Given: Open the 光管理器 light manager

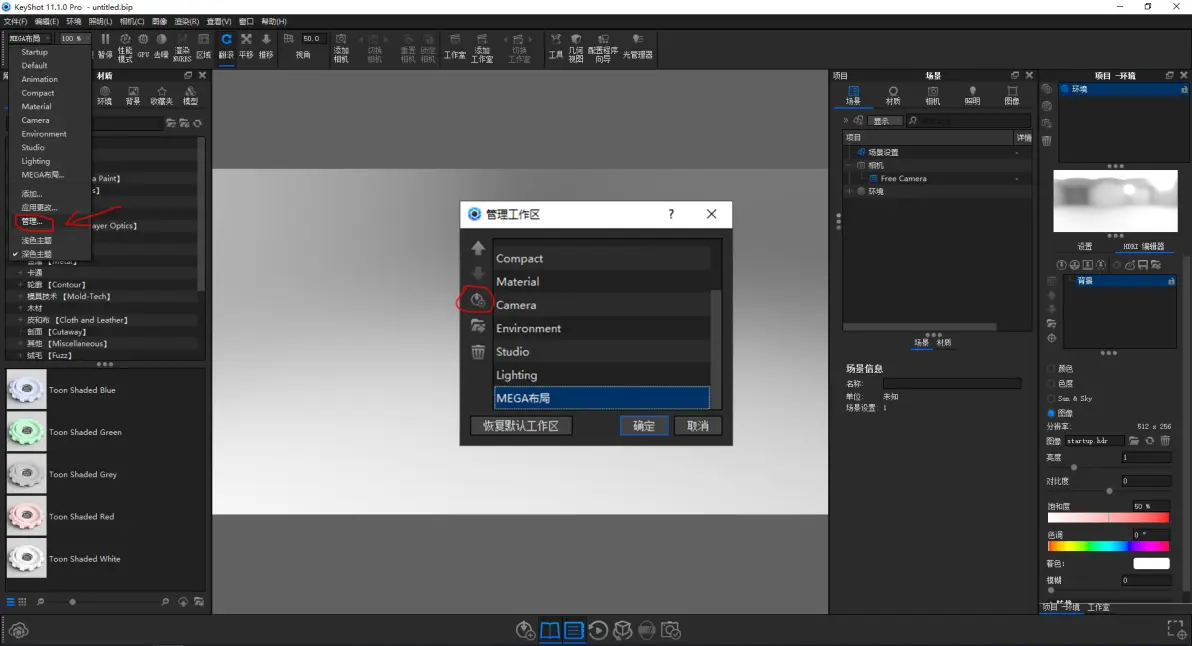Looking at the screenshot, I should pos(638,46).
